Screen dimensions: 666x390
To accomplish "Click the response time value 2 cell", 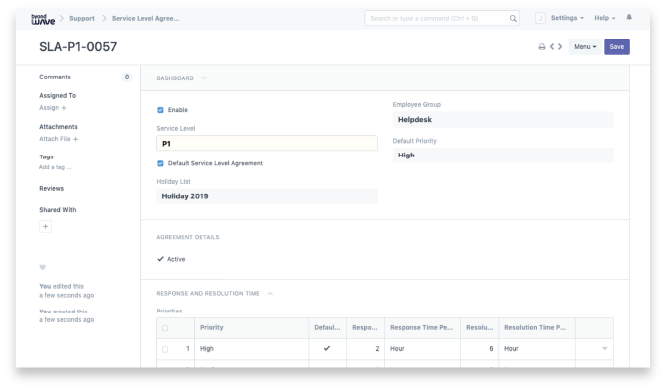I will coord(365,349).
